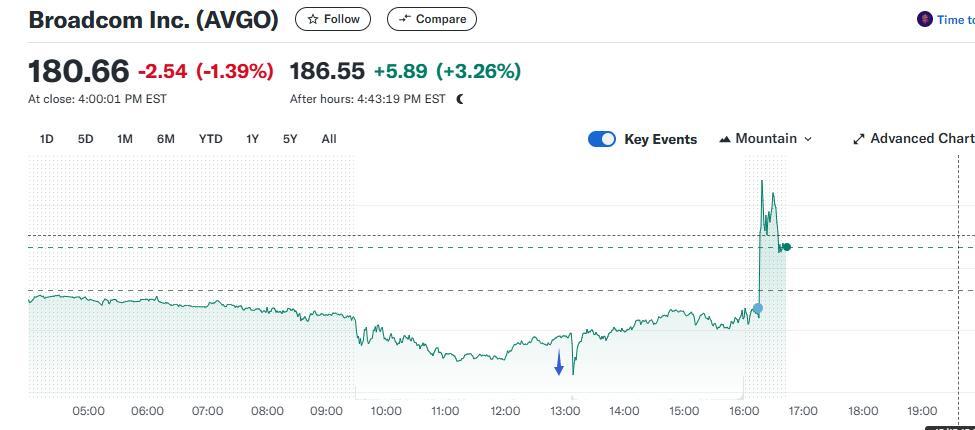Viewport: 975px width, 430px height.
Task: Select the 1D time range
Action: [46, 139]
